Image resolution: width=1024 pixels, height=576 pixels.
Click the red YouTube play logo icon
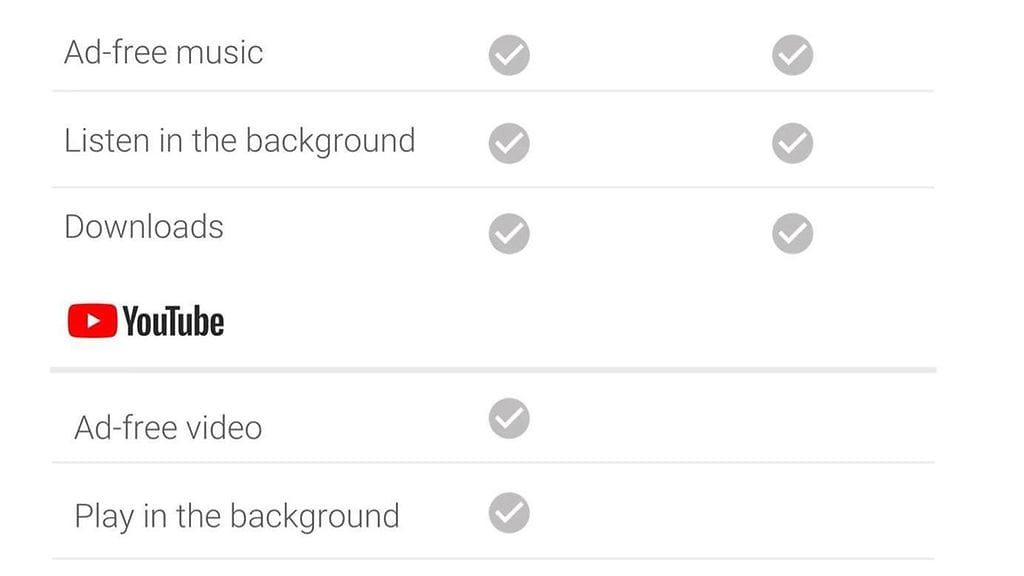92,321
